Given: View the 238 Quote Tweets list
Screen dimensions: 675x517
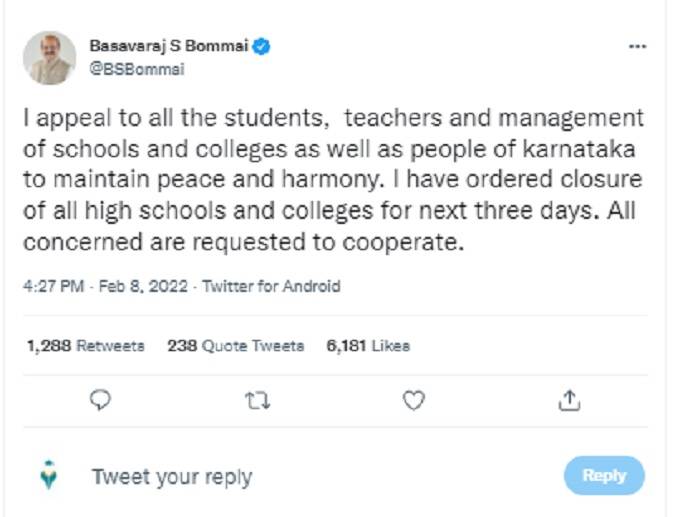Looking at the screenshot, I should coord(235,345).
